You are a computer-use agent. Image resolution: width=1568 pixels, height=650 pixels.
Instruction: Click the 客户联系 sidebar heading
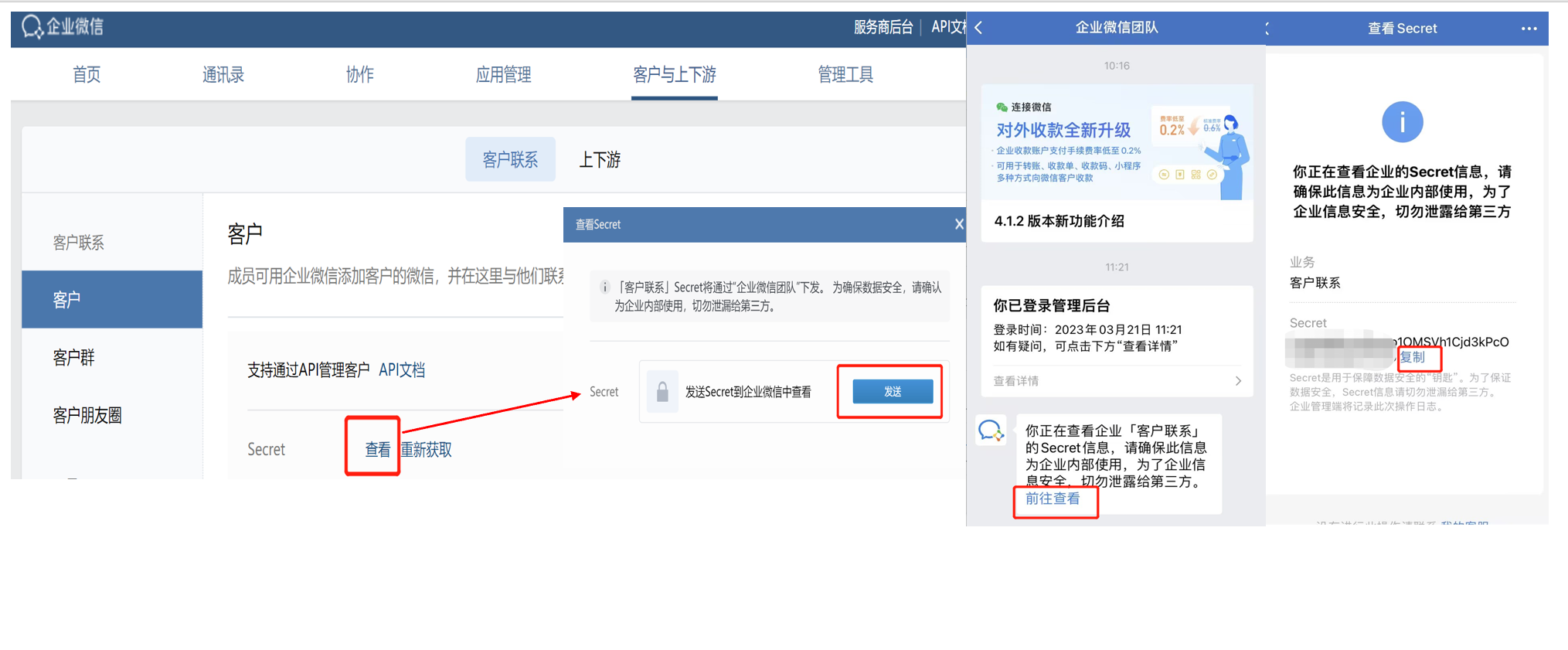(x=78, y=243)
